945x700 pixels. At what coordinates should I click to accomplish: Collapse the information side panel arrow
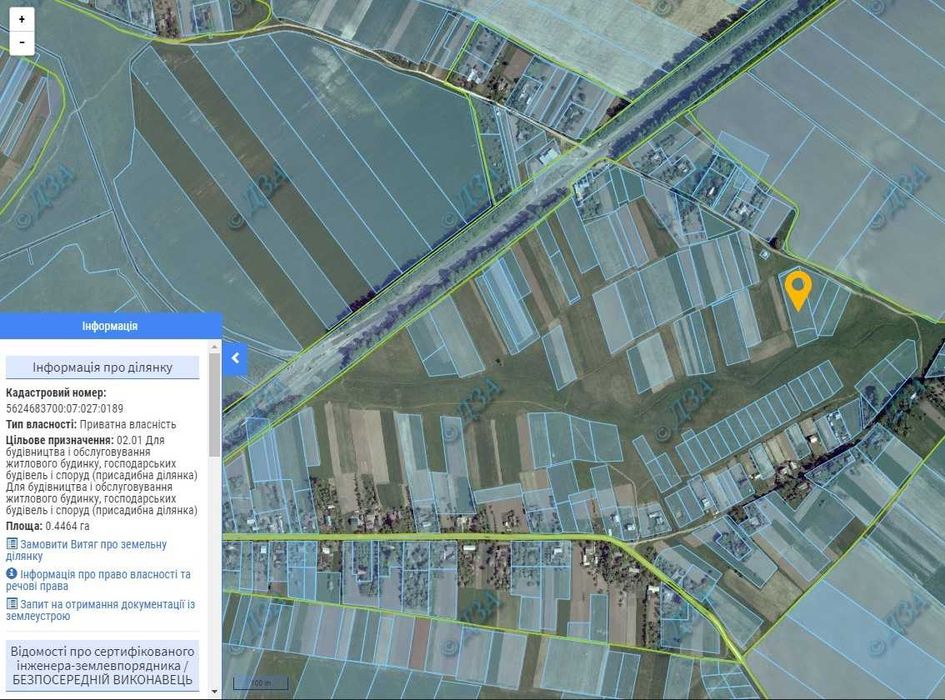click(235, 358)
